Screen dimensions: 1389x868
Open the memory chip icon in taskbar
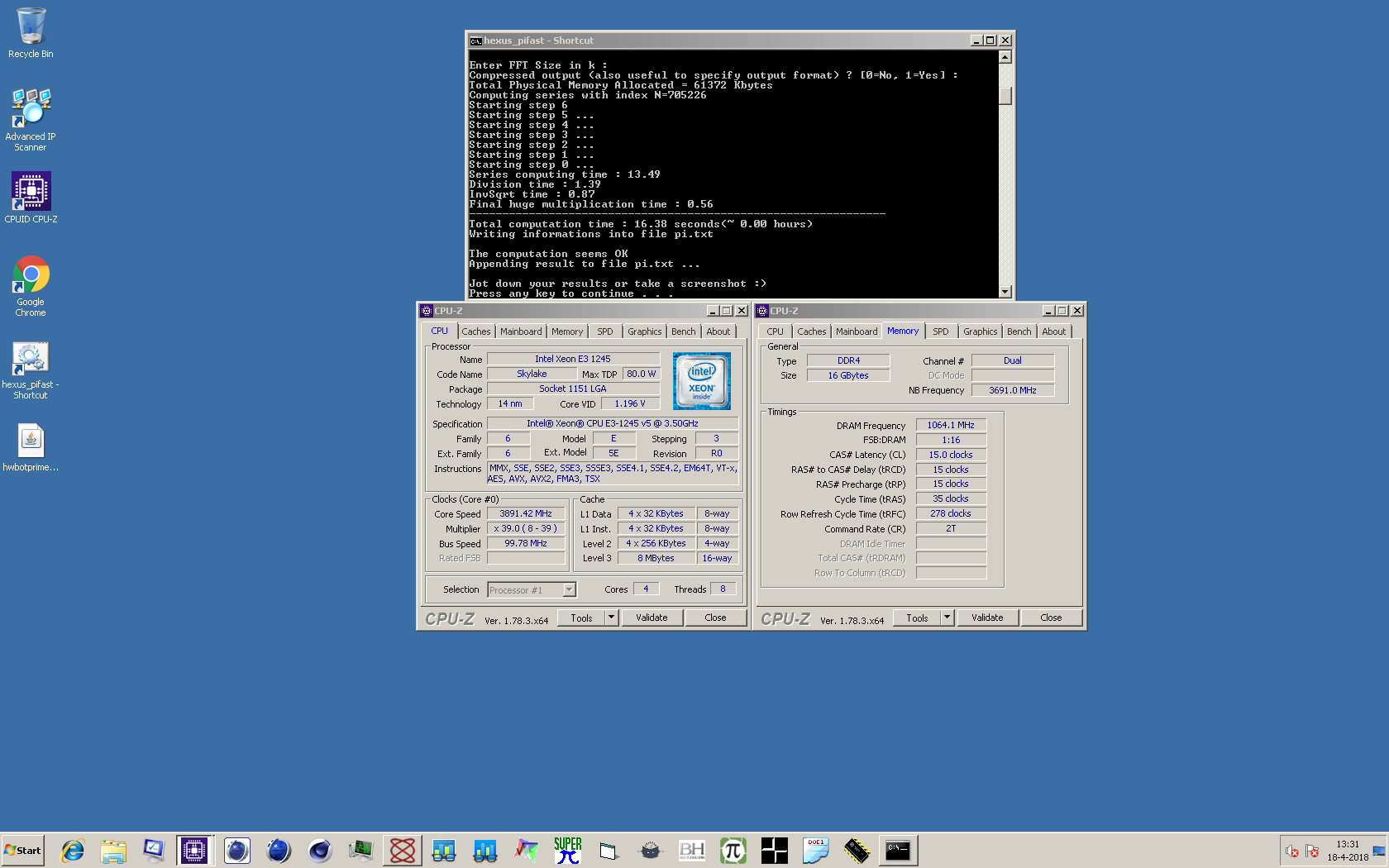(857, 851)
